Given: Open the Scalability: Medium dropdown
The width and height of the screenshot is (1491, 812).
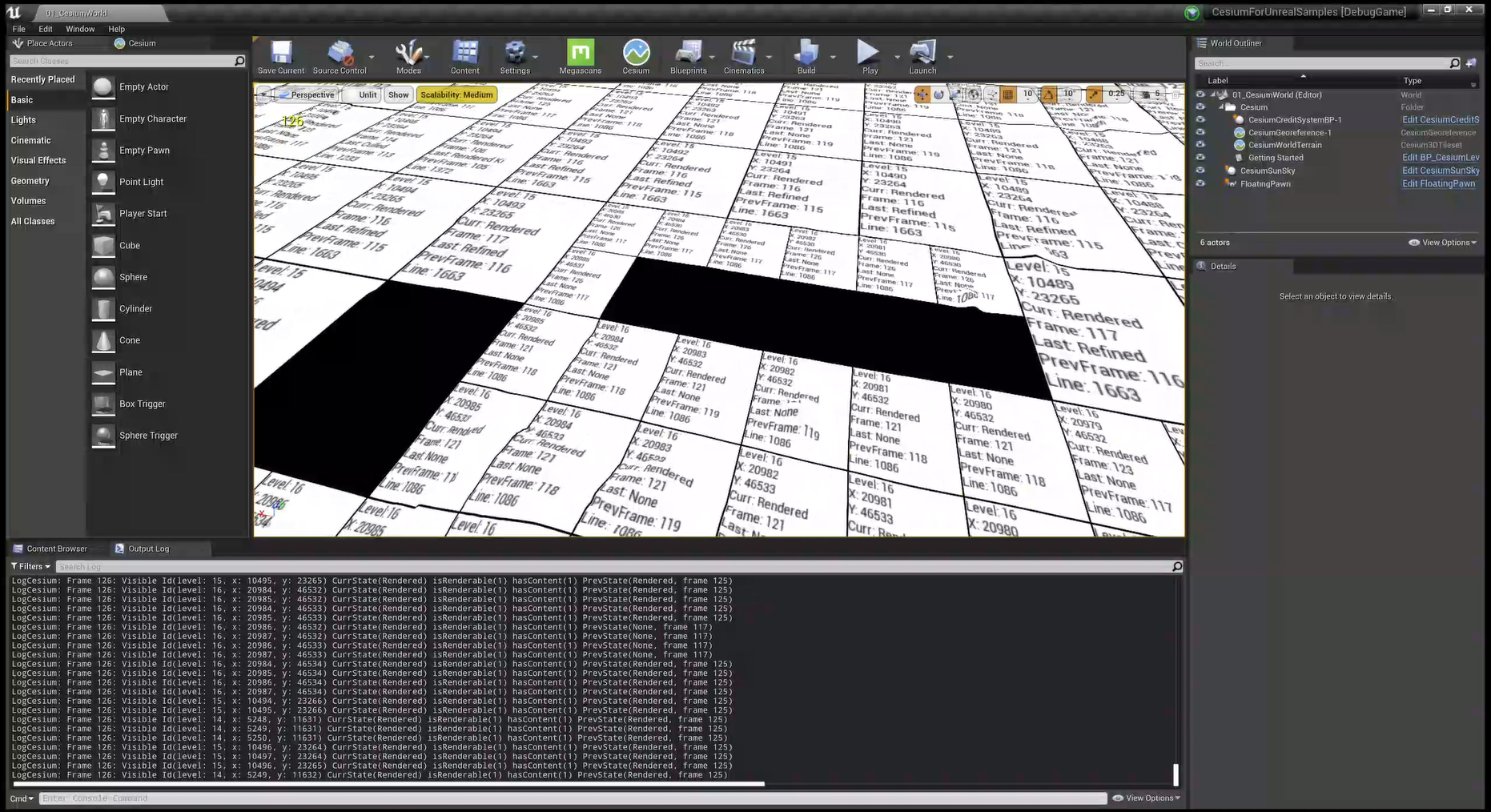Looking at the screenshot, I should coord(456,94).
